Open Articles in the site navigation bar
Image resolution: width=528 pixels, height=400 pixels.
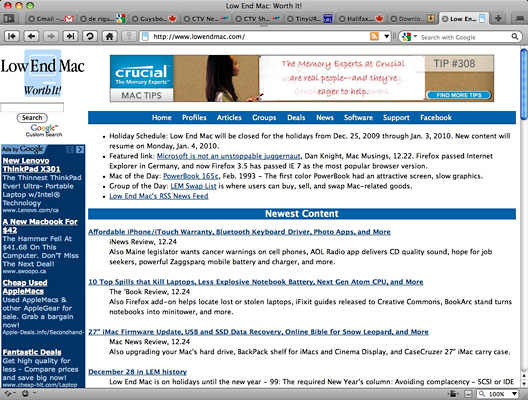(229, 118)
